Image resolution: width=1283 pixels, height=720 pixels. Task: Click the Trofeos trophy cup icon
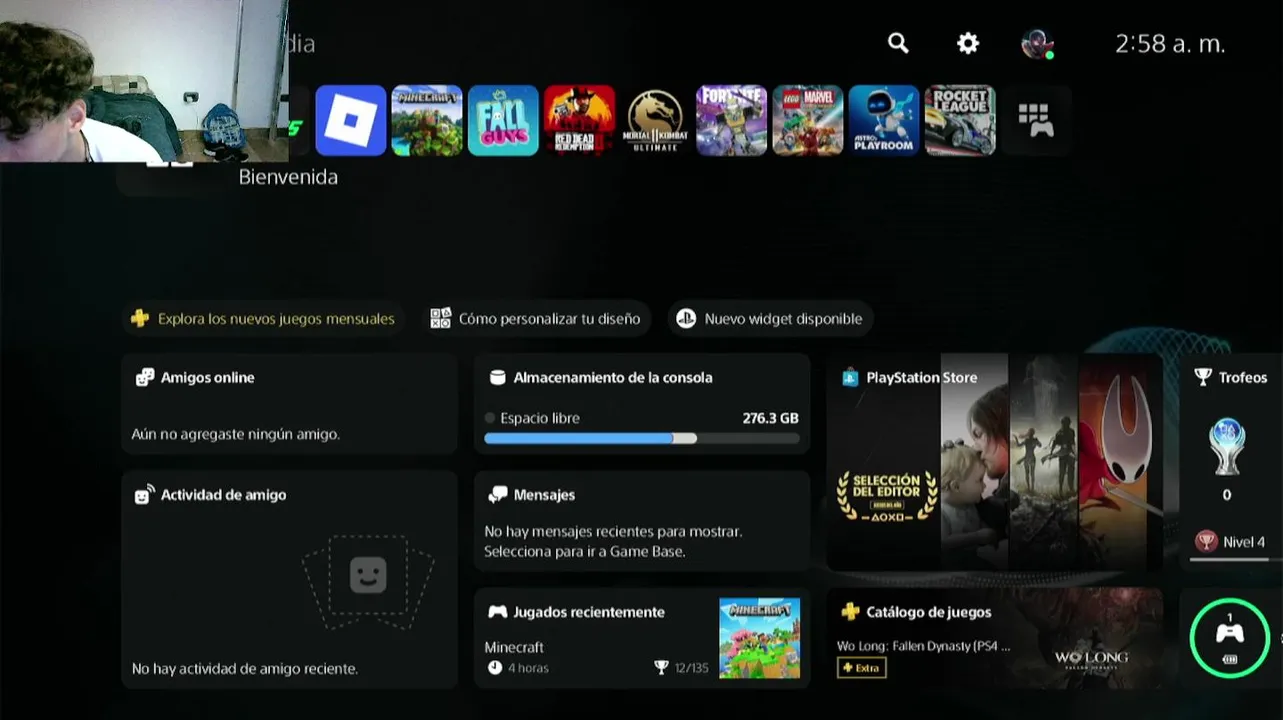click(x=1203, y=377)
